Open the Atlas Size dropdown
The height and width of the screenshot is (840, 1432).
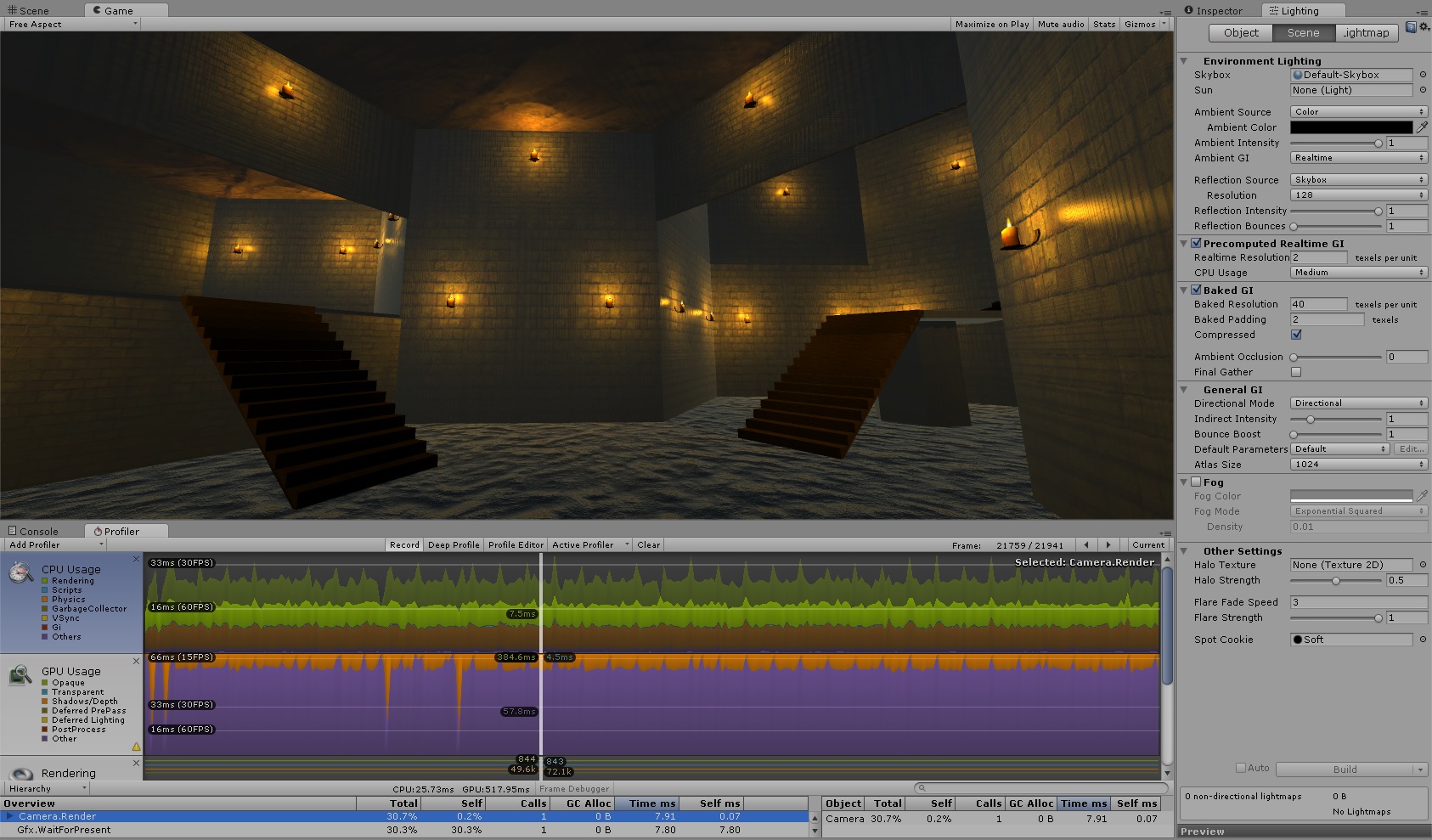(1358, 465)
